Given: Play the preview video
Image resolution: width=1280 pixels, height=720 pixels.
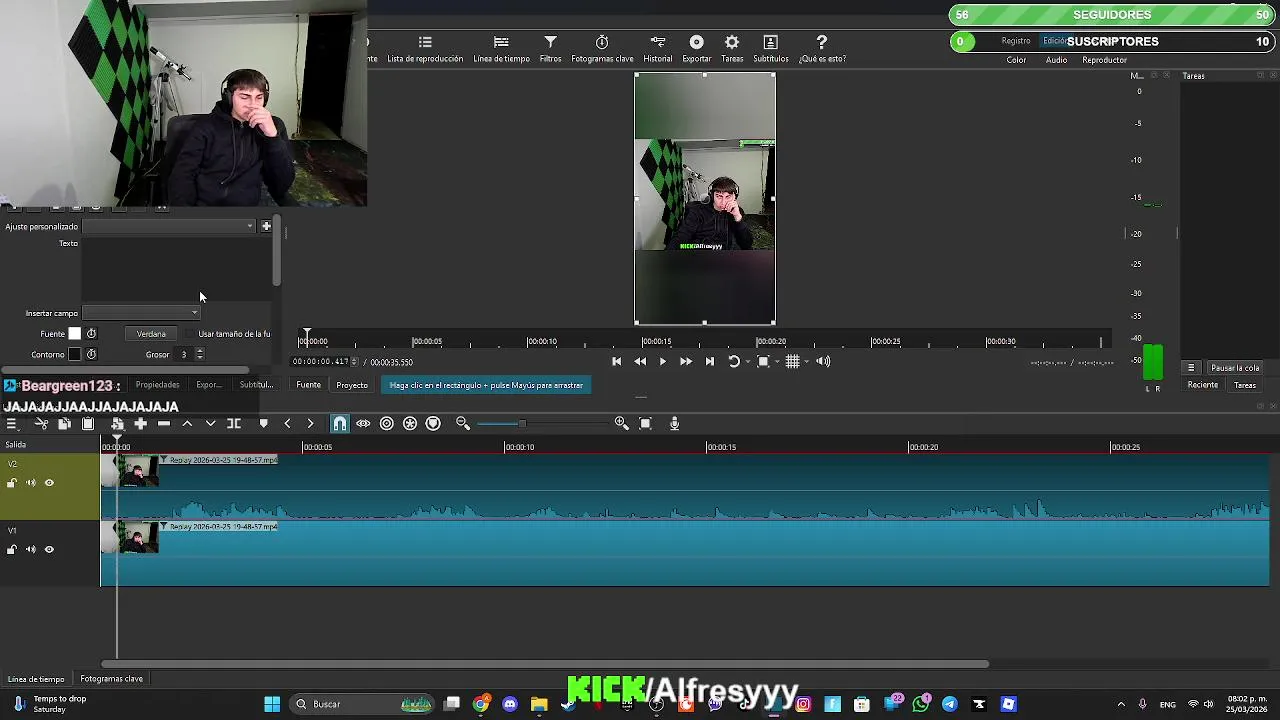Looking at the screenshot, I should click(x=662, y=362).
